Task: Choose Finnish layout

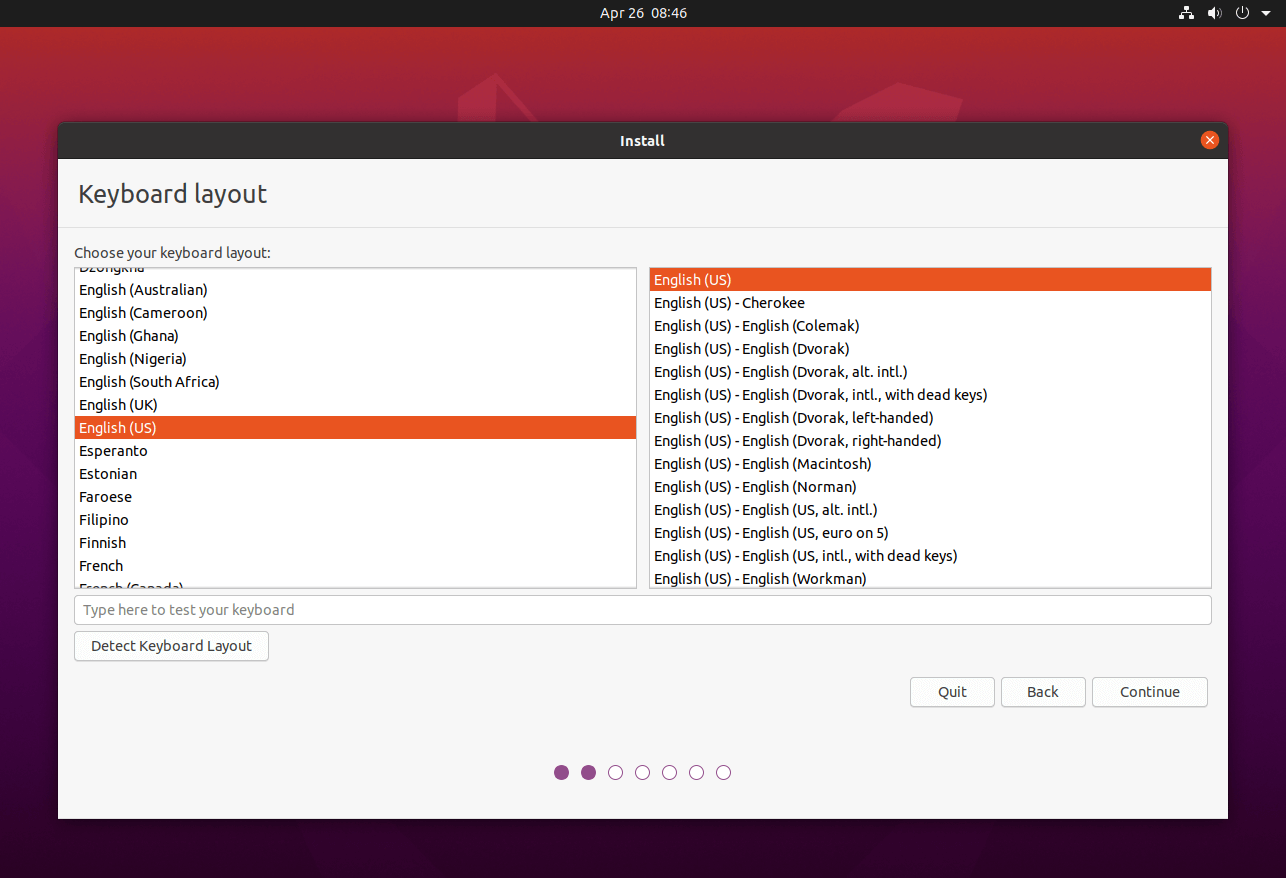Action: click(x=355, y=543)
